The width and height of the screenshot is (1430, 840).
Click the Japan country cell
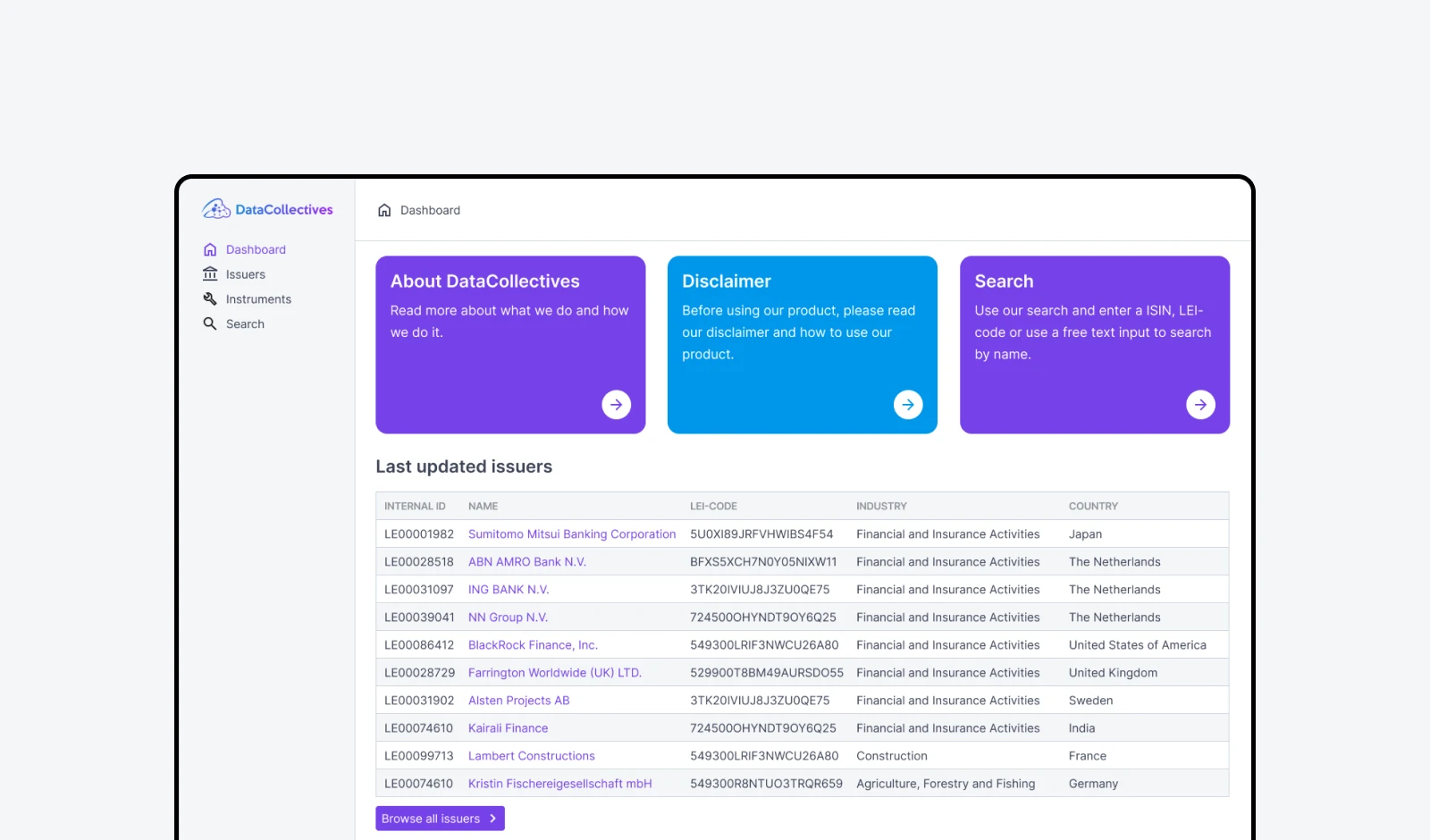point(1085,533)
